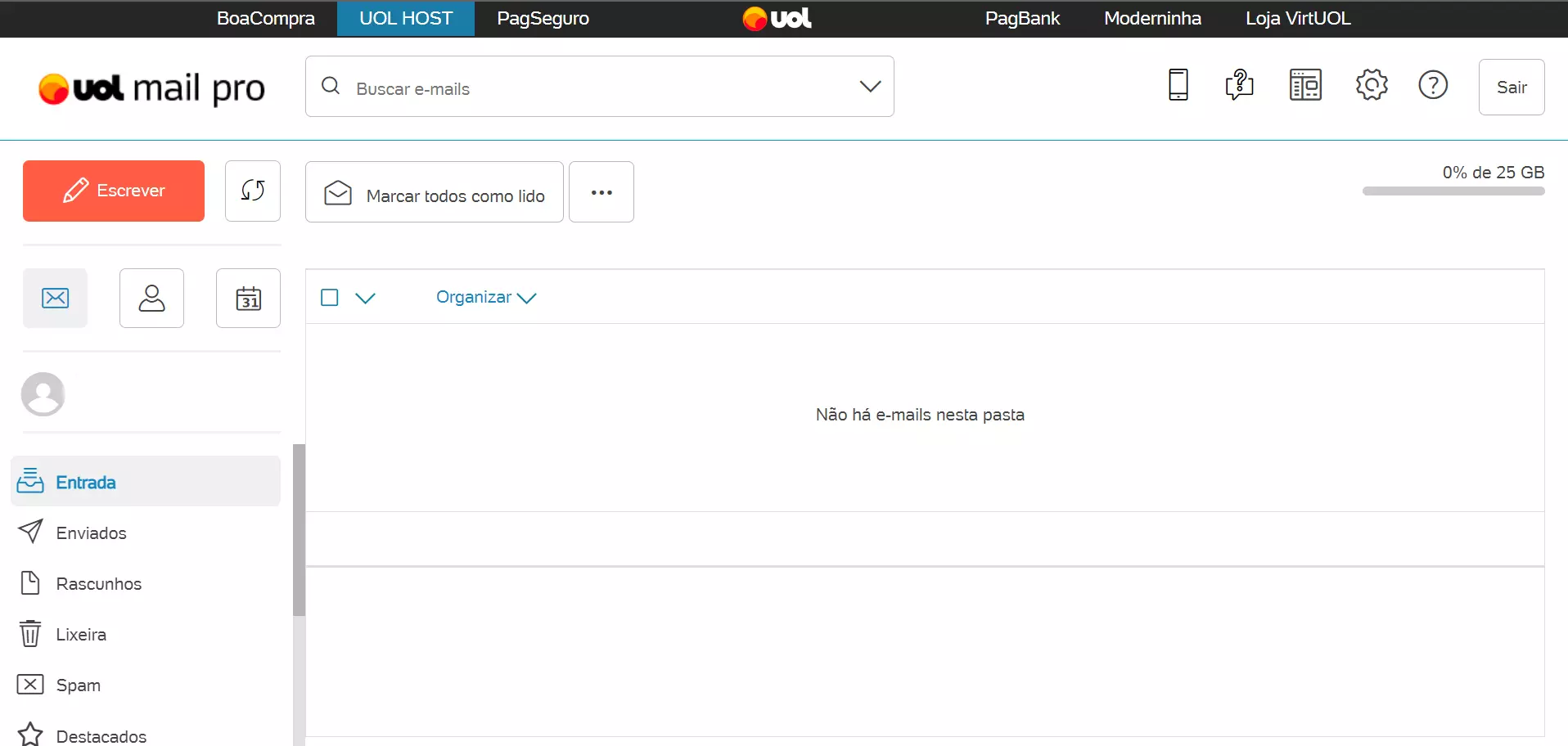This screenshot has height=746, width=1568.
Task: Click the Entrada inbox tray icon
Action: [30, 481]
